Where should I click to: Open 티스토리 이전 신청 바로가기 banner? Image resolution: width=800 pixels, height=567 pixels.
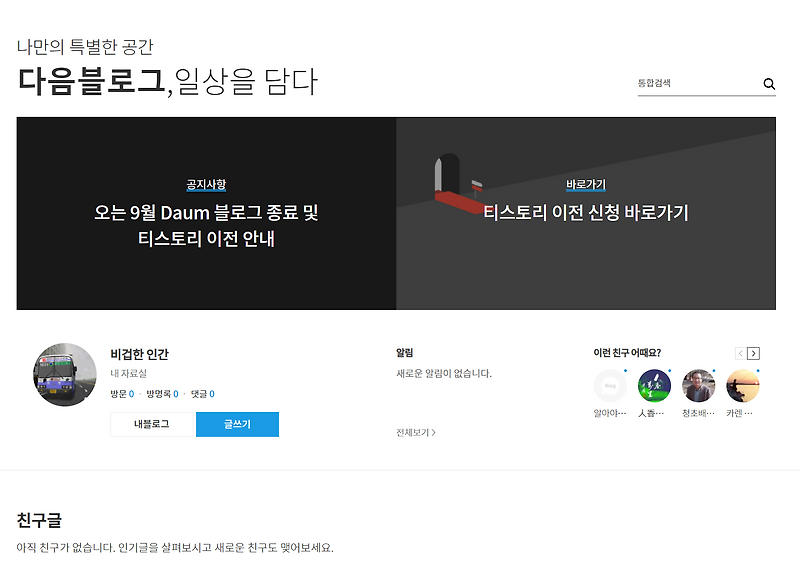pyautogui.click(x=586, y=213)
